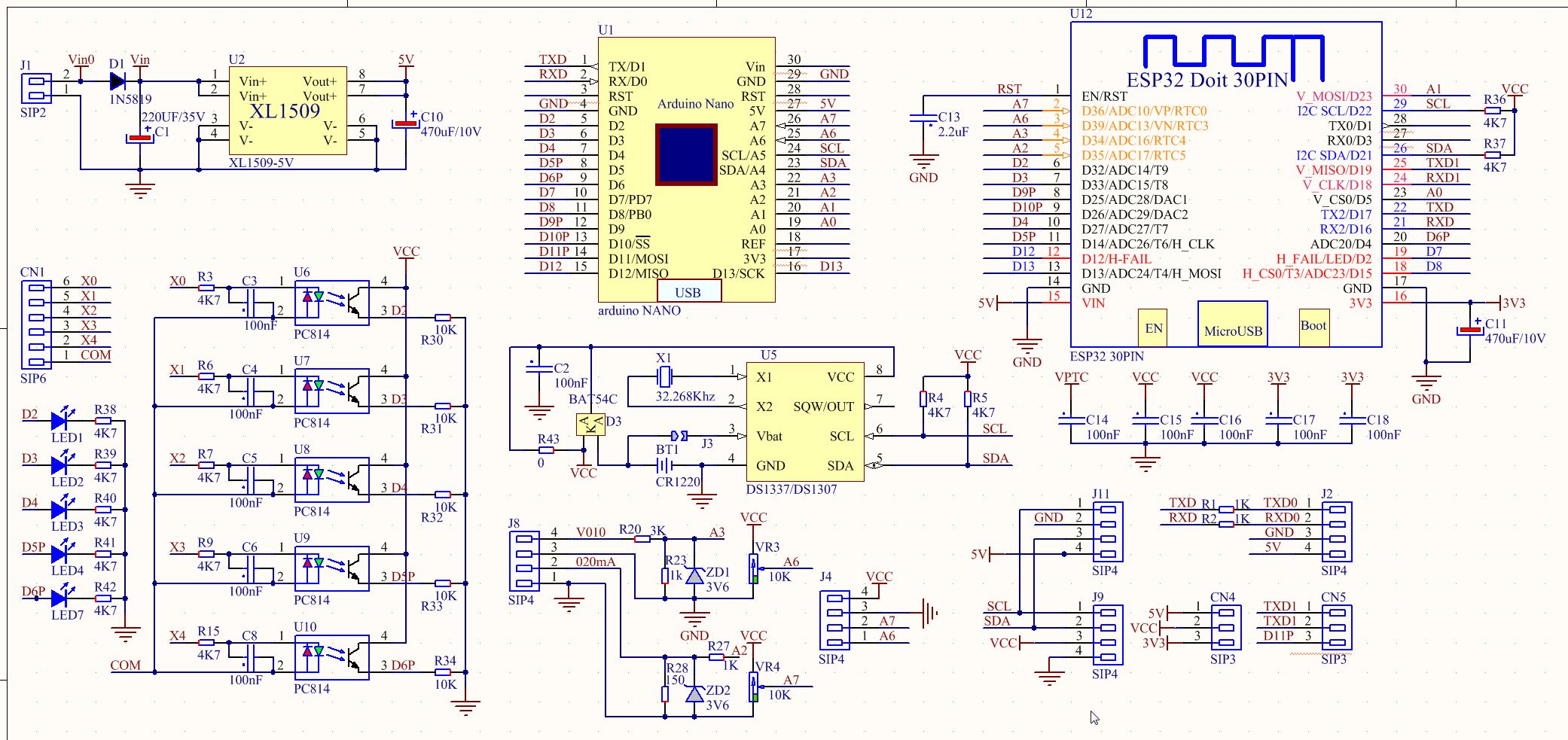Click jumper J3 near Vbat
This screenshot has height=740, width=1568.
coord(679,435)
